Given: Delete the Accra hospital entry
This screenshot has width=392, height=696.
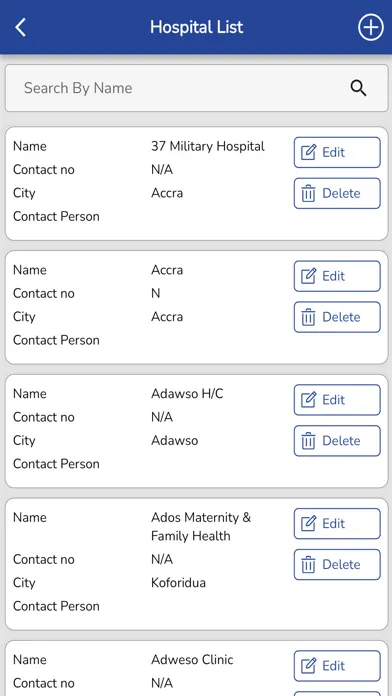Looking at the screenshot, I should point(337,317).
